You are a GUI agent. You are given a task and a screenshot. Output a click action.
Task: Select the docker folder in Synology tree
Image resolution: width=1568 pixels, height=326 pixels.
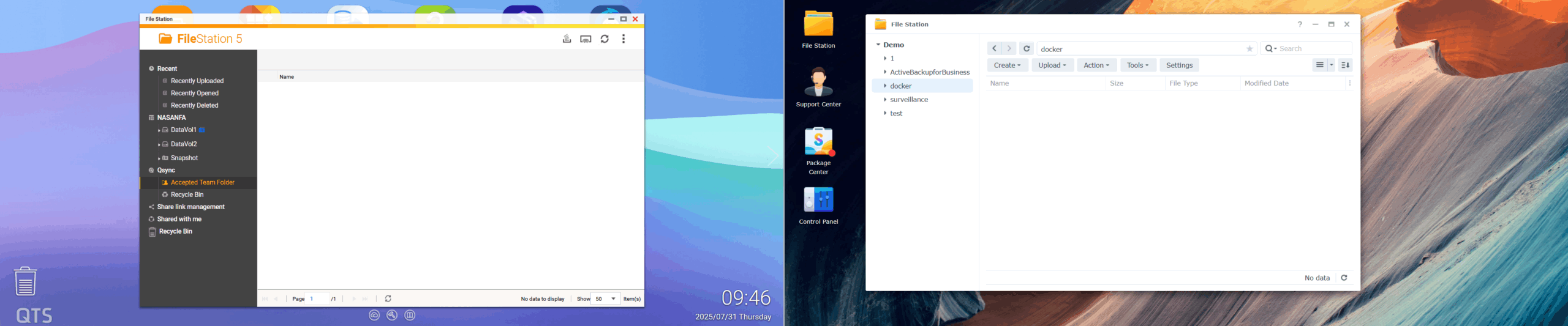(x=922, y=86)
